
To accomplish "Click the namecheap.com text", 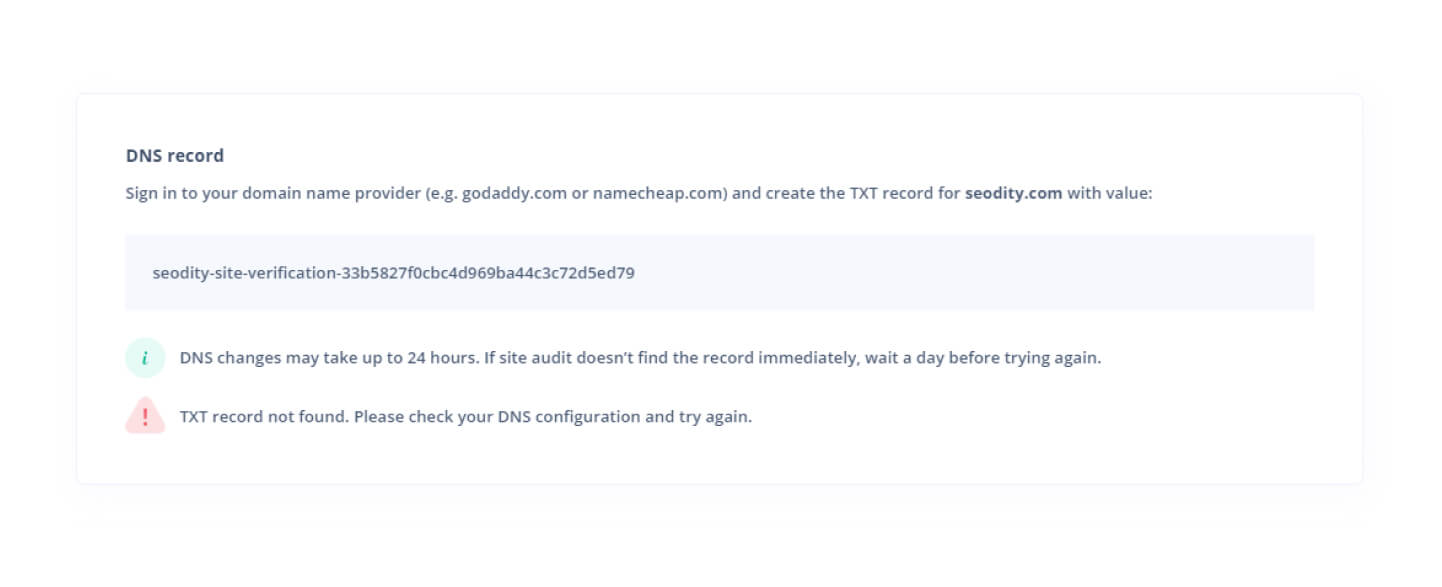I will [x=656, y=193].
